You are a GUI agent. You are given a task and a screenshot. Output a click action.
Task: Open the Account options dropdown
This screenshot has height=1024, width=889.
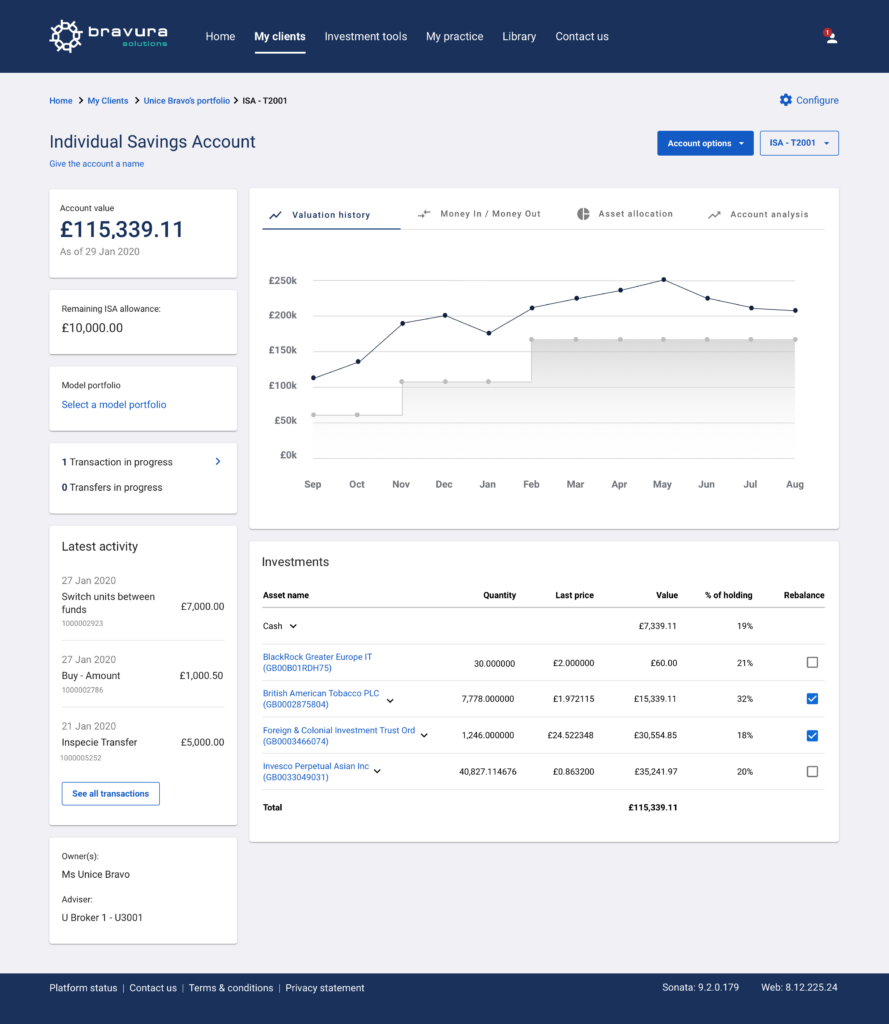705,143
